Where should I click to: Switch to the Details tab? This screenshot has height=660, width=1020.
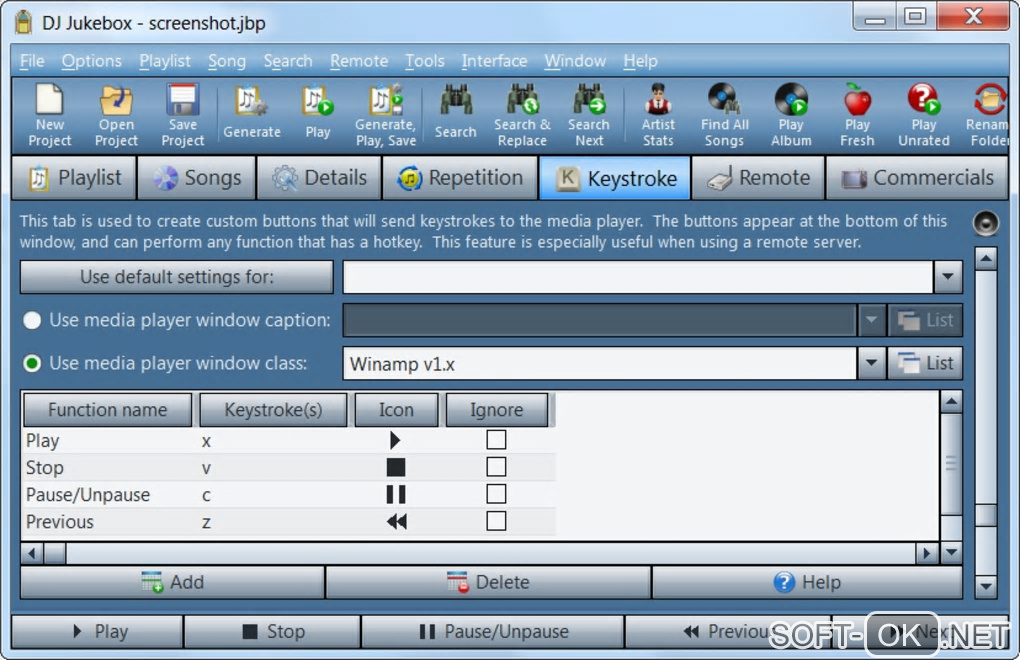[x=319, y=178]
